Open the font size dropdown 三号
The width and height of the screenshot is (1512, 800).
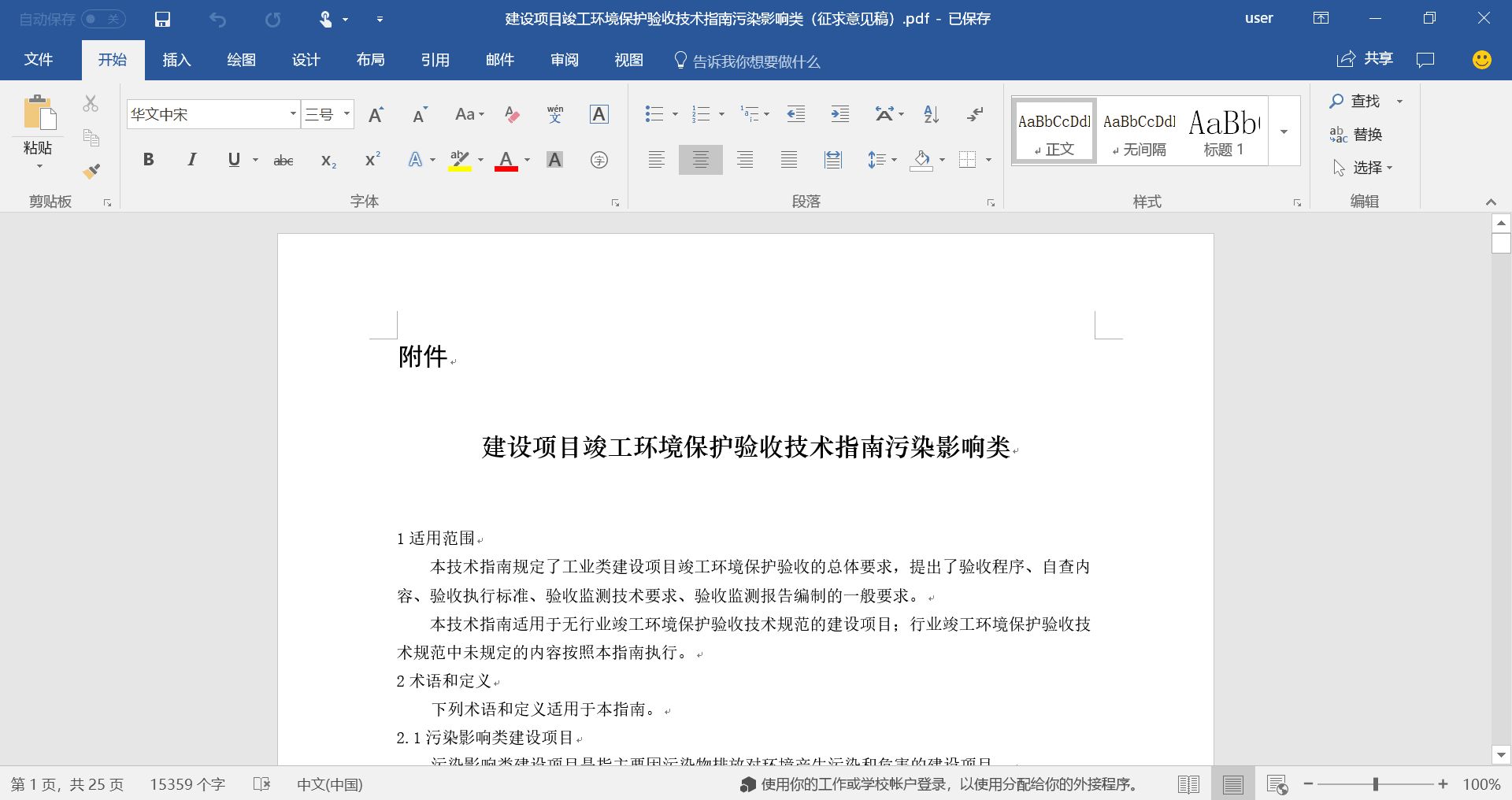(346, 114)
